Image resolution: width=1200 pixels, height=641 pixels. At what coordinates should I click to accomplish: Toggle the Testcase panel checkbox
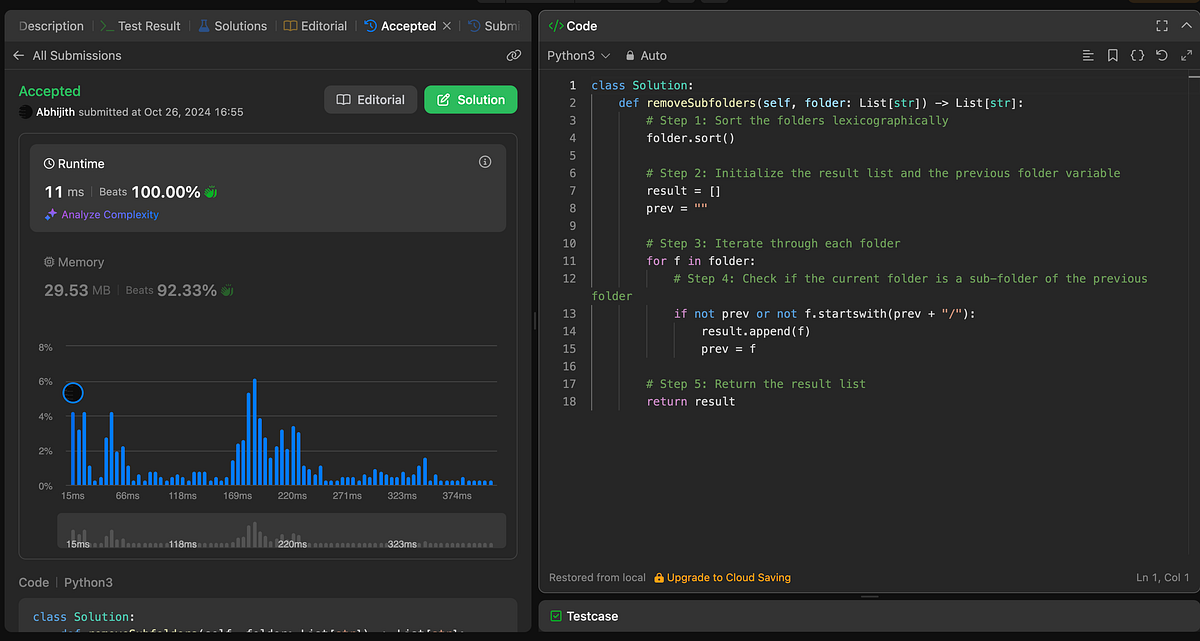556,617
